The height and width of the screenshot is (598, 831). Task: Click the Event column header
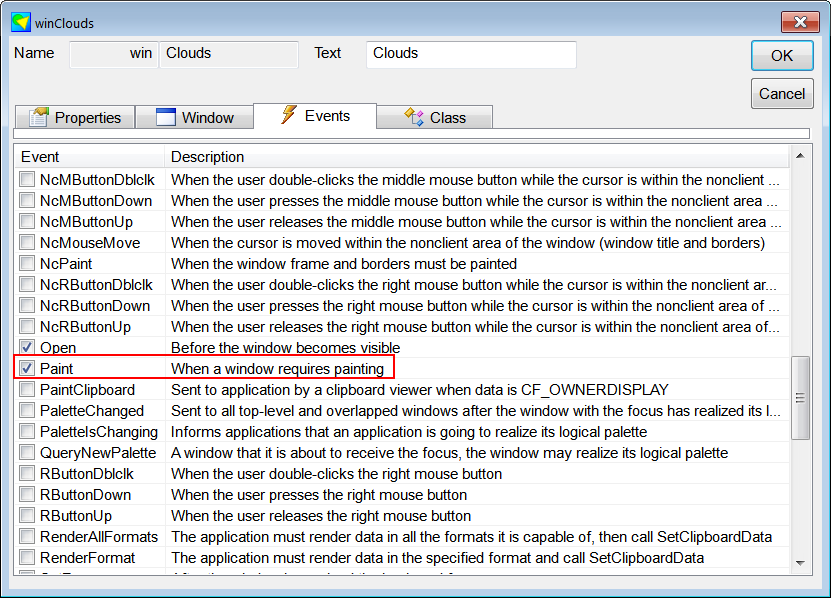click(90, 157)
